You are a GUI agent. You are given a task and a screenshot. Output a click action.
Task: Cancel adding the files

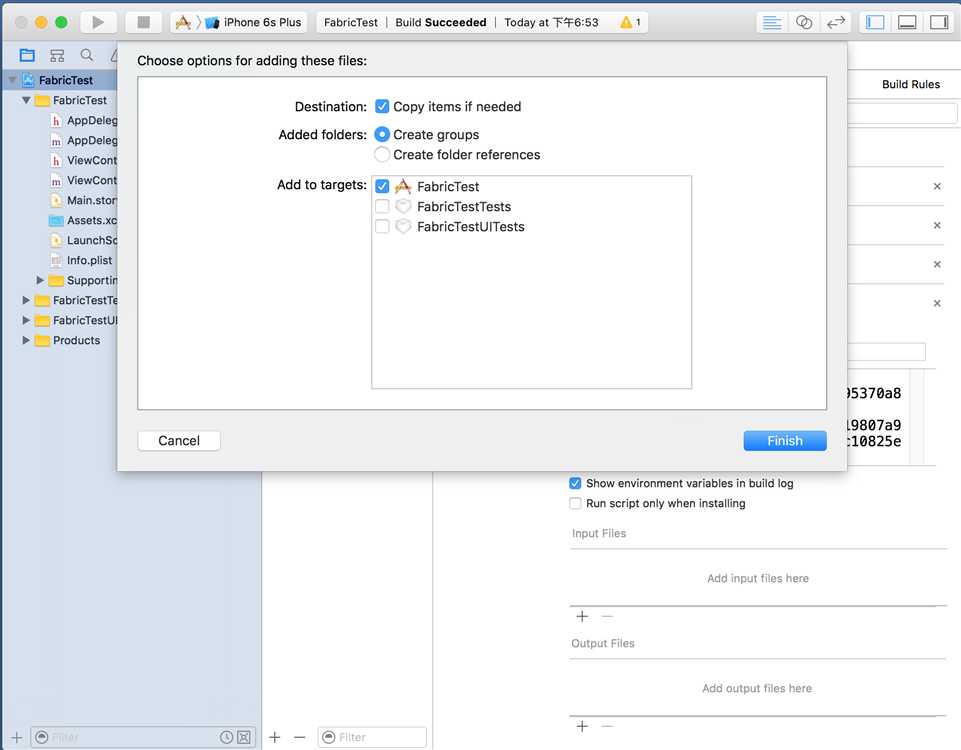tap(179, 441)
